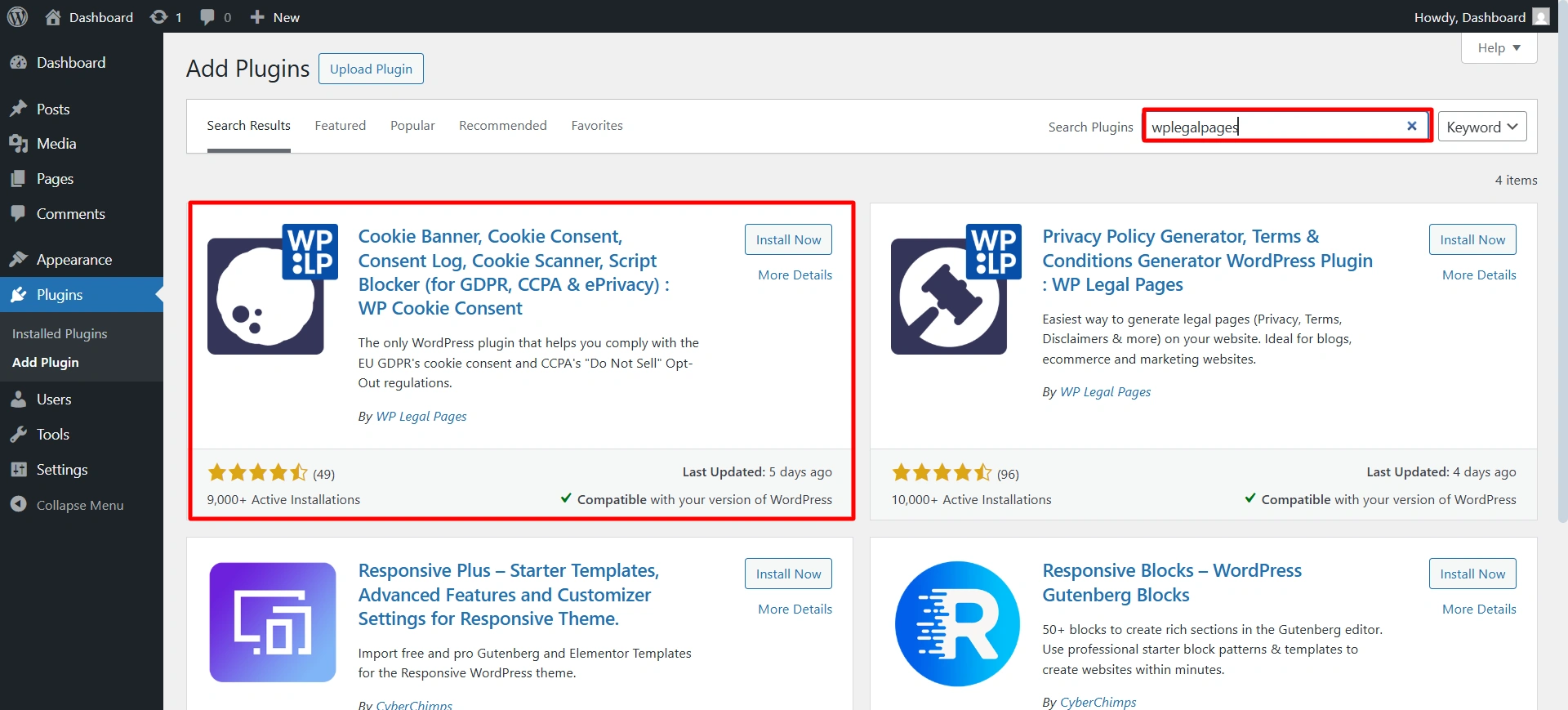Open the Settings menu item
The width and height of the screenshot is (1568, 710).
[82, 470]
